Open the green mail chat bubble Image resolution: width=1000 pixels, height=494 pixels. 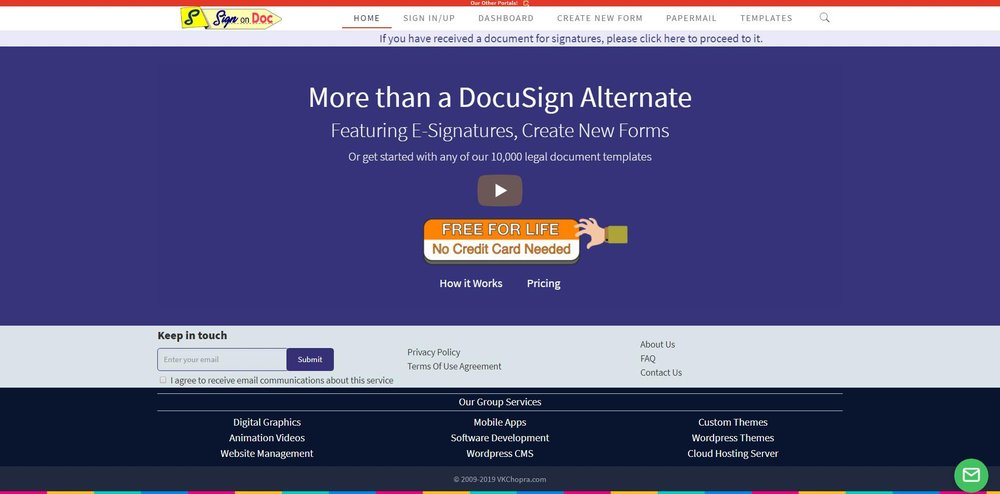click(x=971, y=476)
